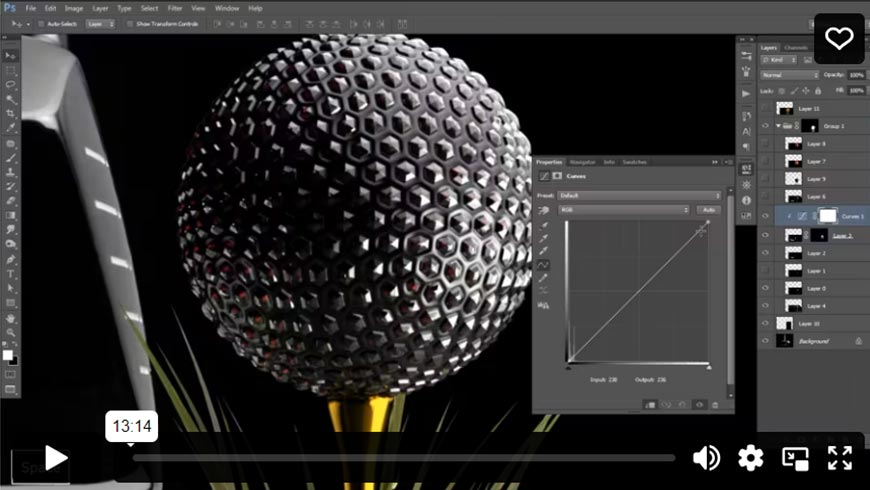Image resolution: width=870 pixels, height=490 pixels.
Task: Open video settings gear
Action: tap(750, 458)
